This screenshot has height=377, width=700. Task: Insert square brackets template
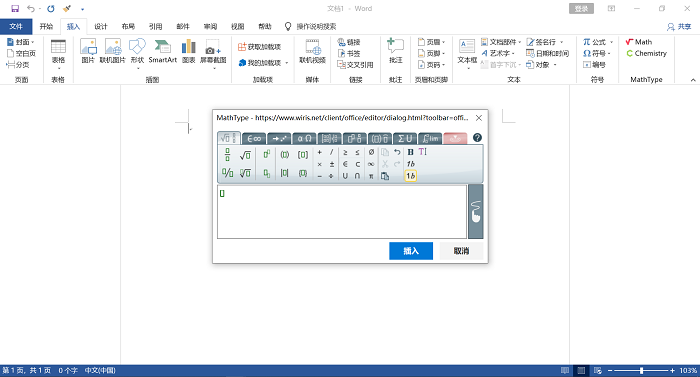click(303, 155)
